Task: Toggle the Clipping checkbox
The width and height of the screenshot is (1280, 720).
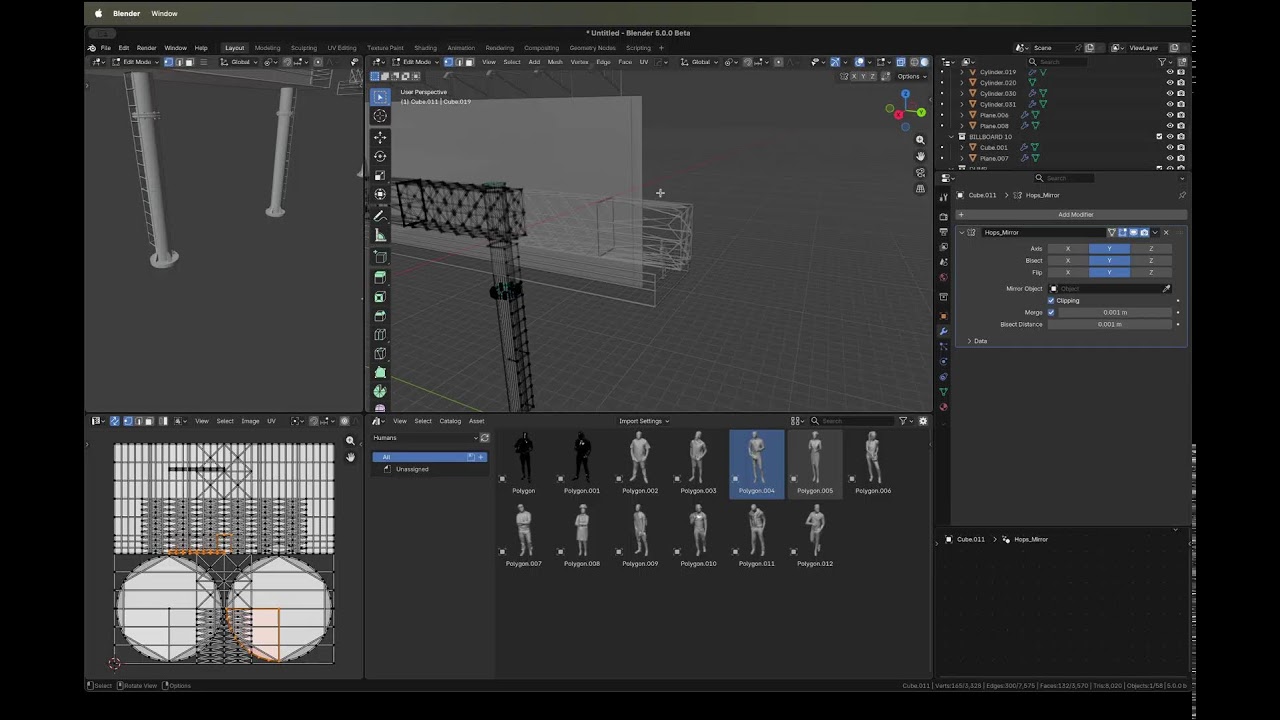Action: tap(1051, 300)
